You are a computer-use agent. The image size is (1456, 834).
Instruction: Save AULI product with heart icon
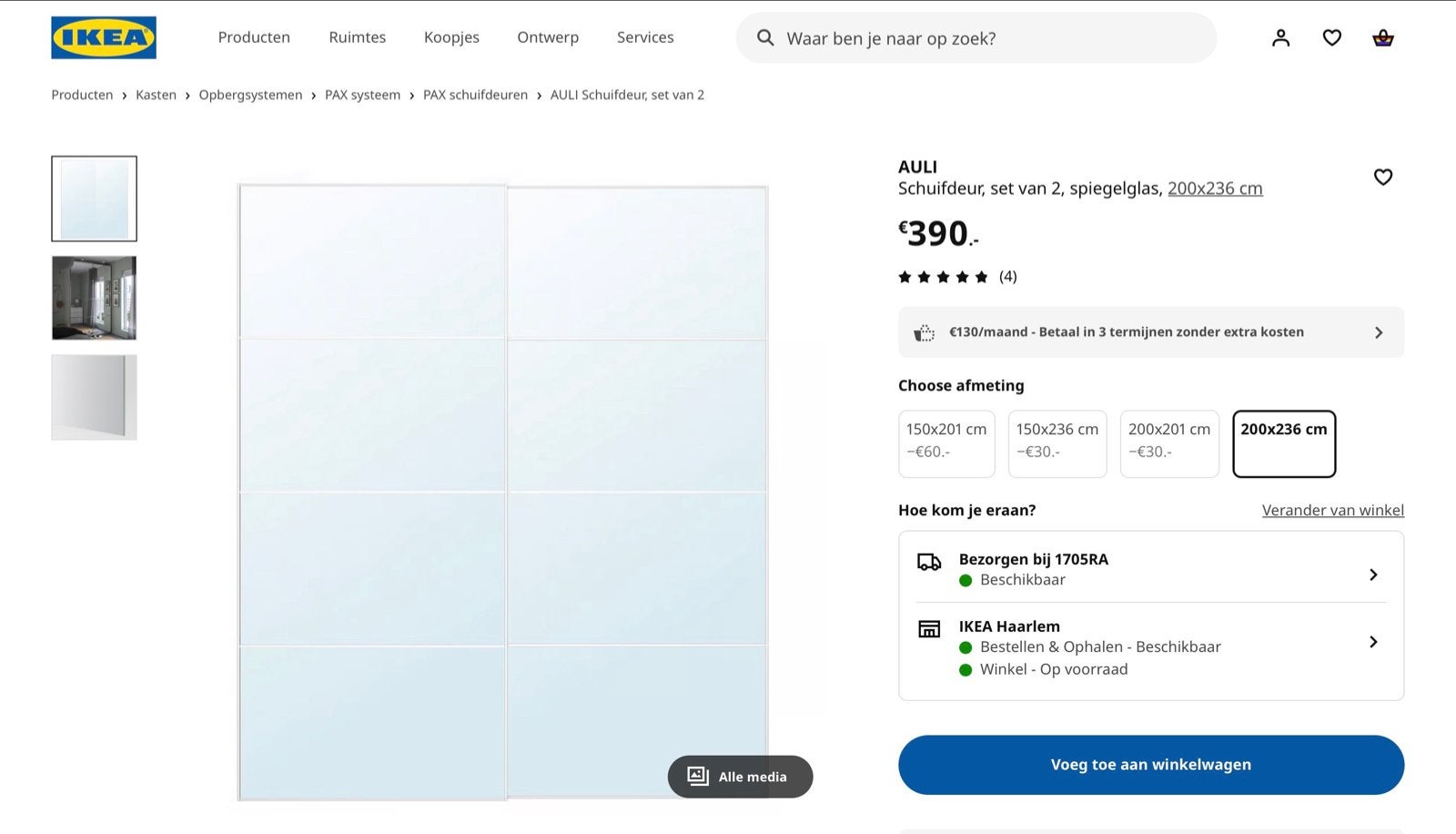[x=1382, y=177]
